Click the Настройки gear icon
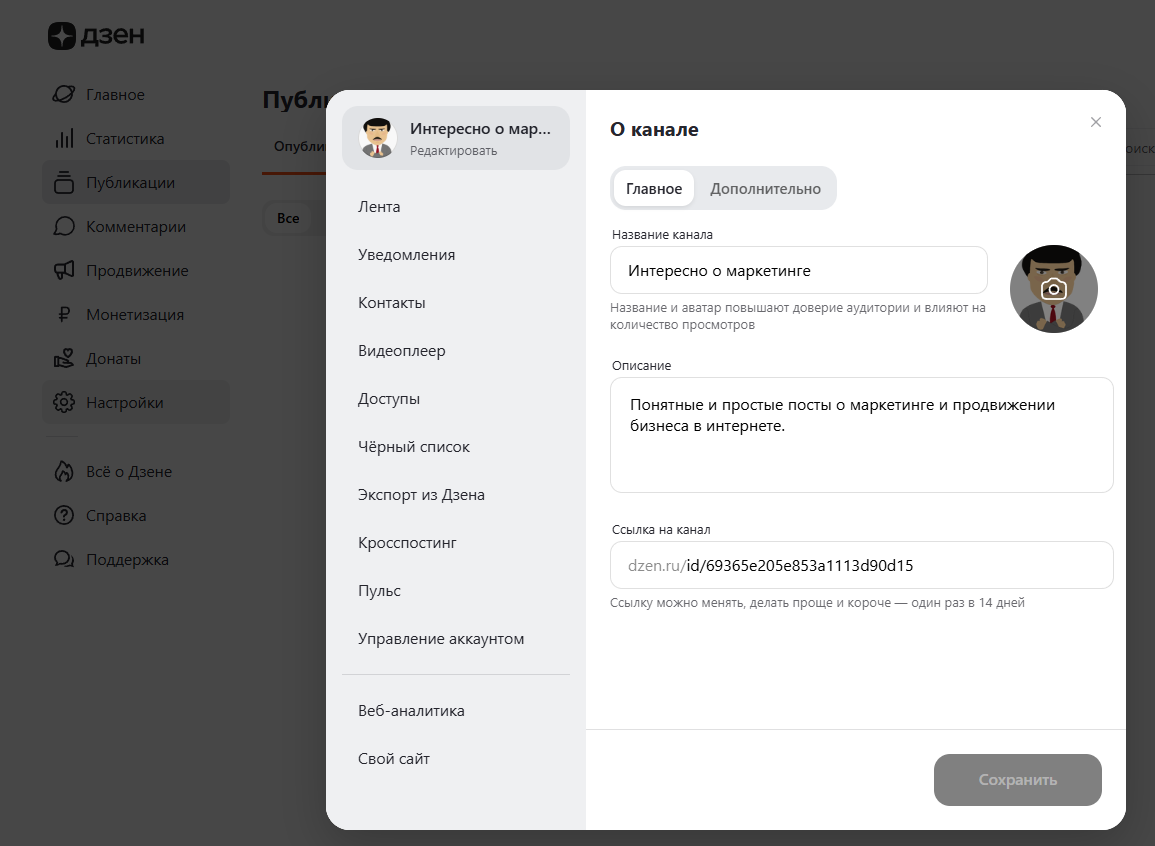The image size is (1155, 846). (62, 402)
